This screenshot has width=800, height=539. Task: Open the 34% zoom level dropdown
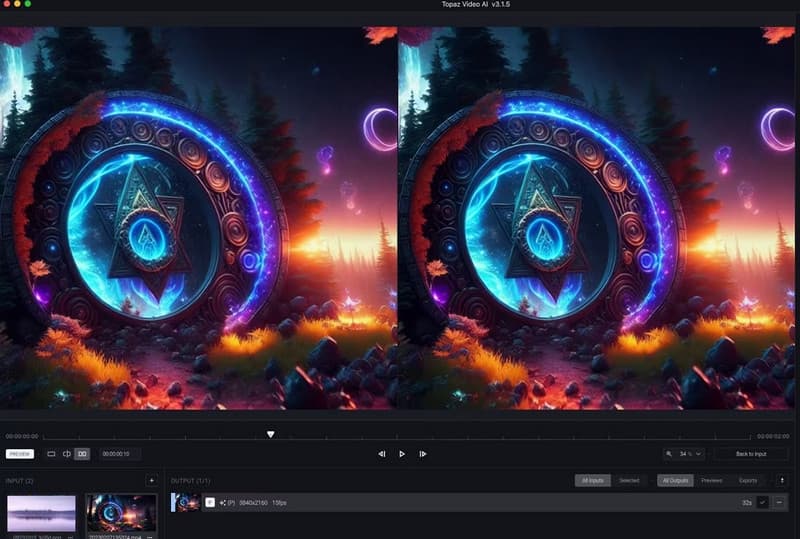coord(689,454)
